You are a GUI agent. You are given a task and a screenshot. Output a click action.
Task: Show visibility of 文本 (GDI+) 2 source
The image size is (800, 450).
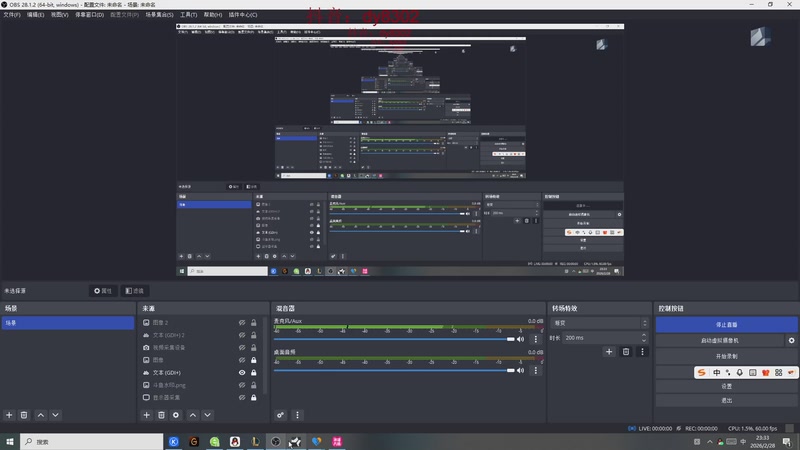point(242,335)
